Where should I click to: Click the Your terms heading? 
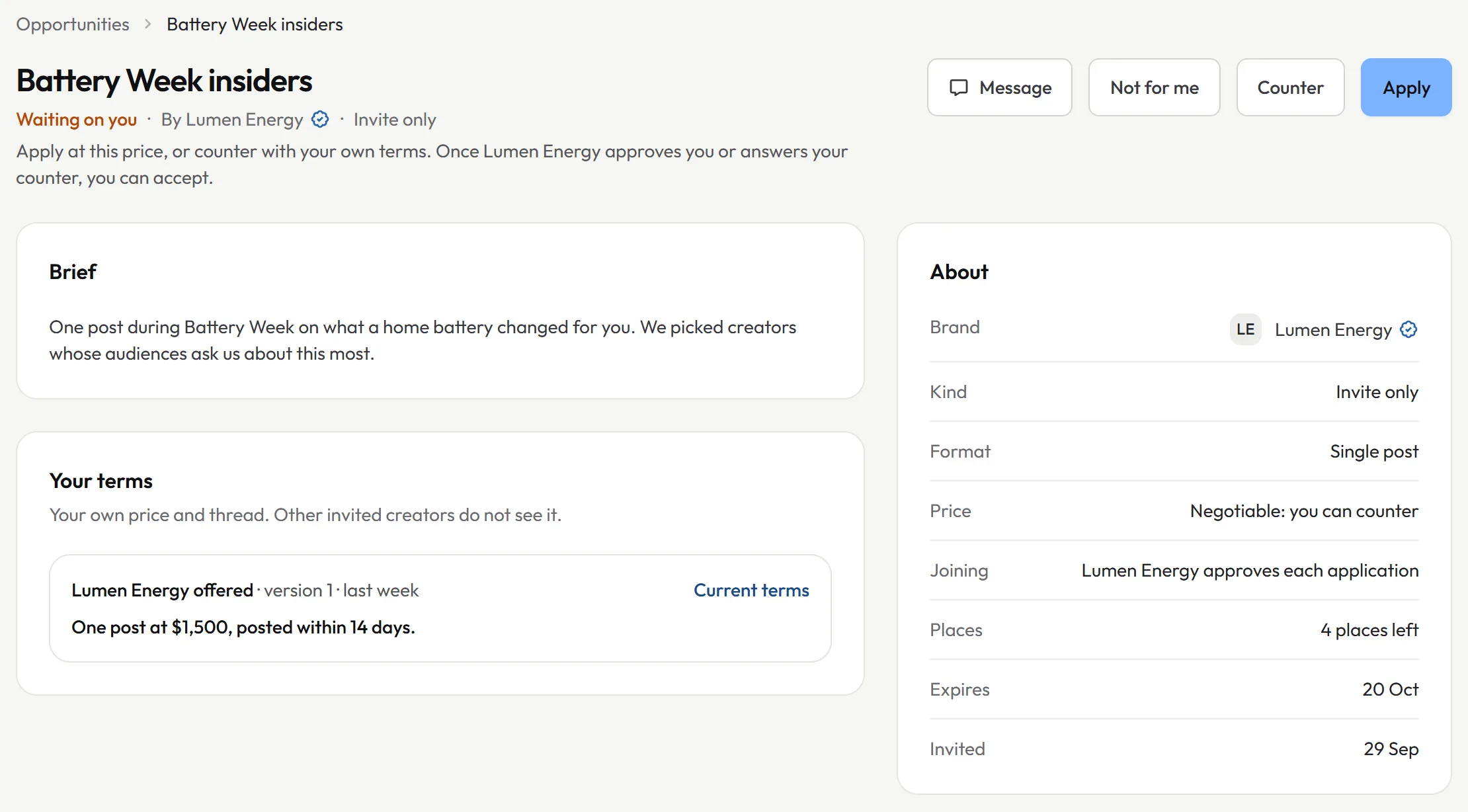coord(101,481)
